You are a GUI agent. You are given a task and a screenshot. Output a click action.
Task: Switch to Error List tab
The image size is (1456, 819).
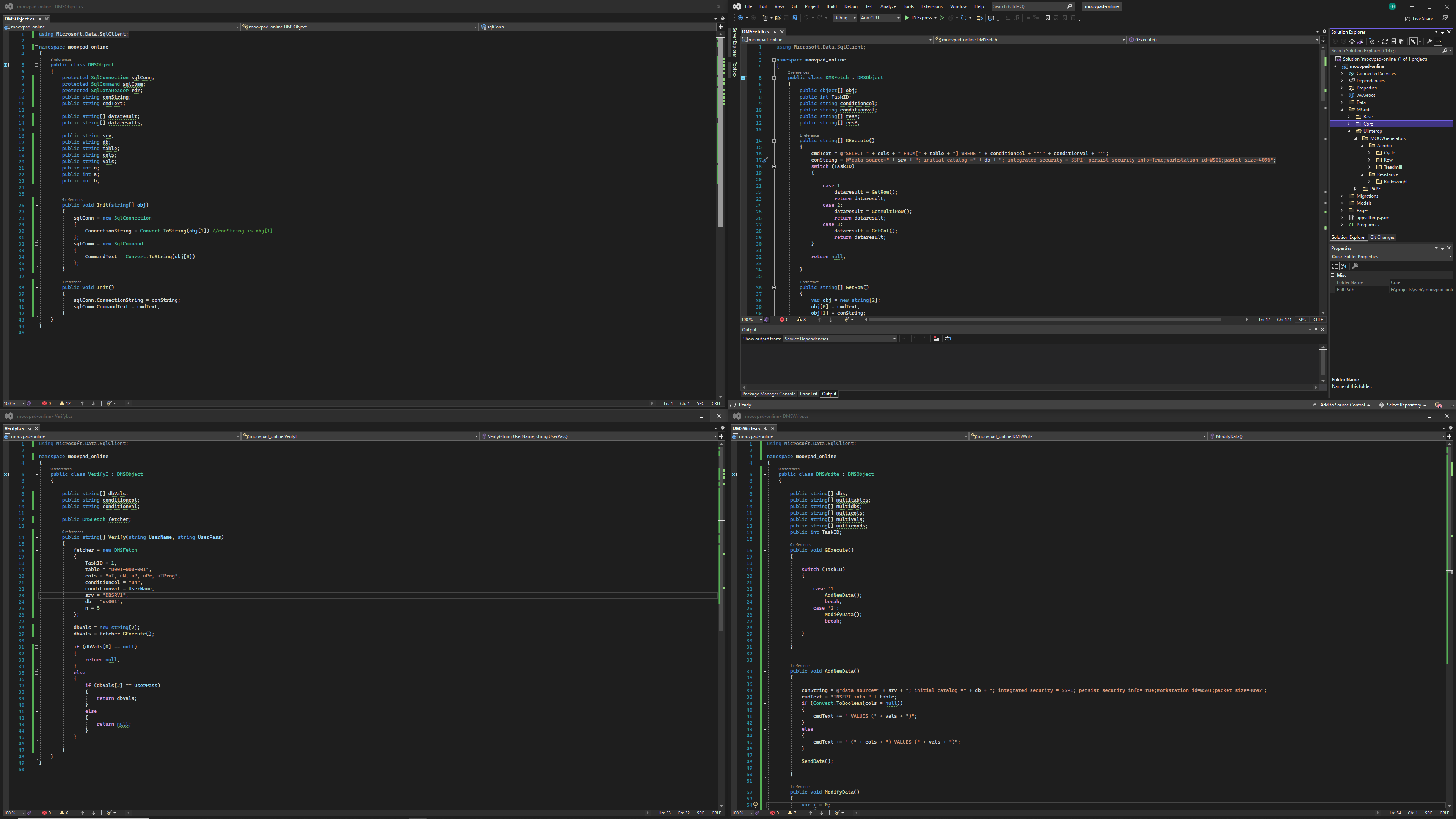click(808, 394)
